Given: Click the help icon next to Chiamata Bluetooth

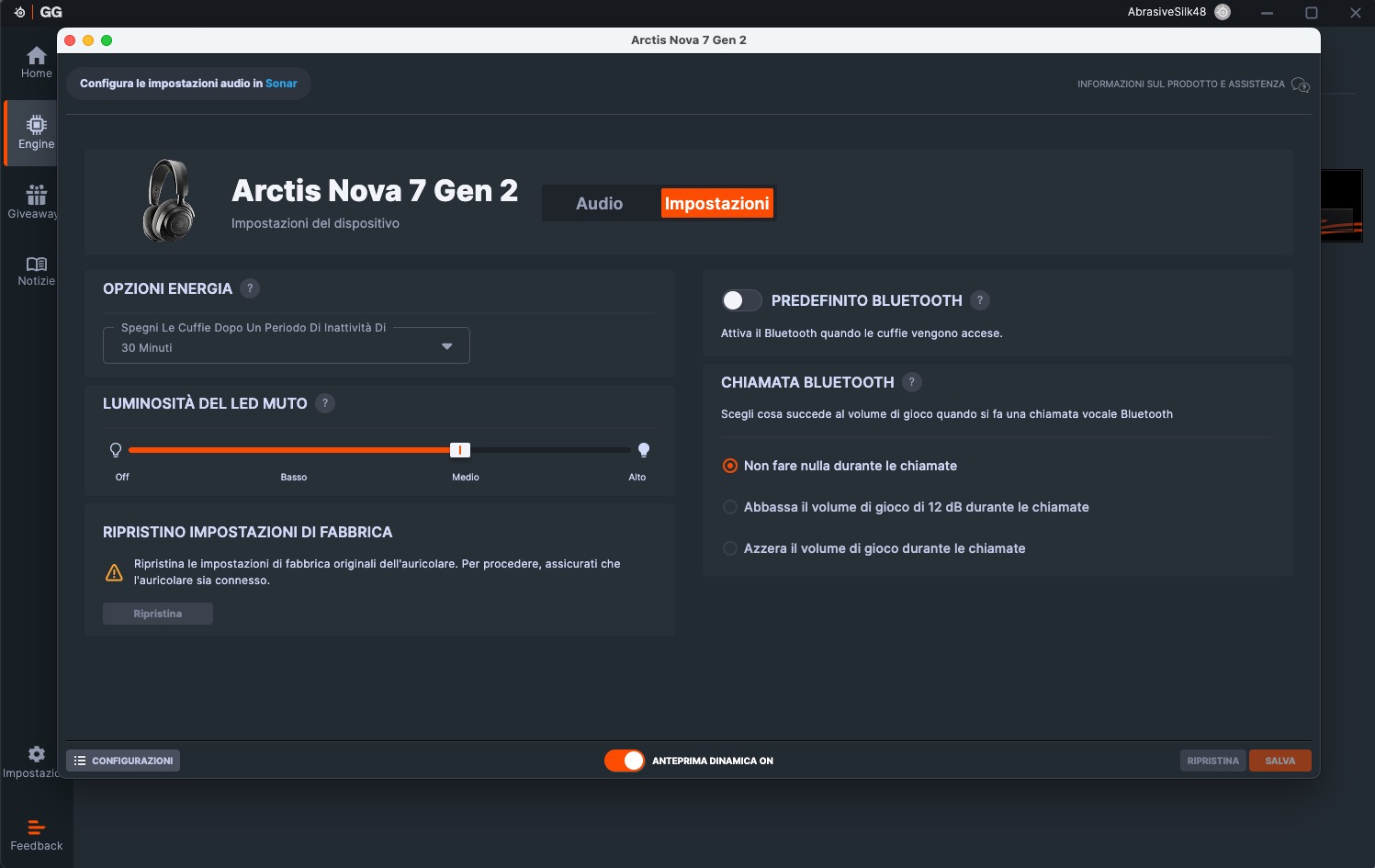Looking at the screenshot, I should point(911,382).
